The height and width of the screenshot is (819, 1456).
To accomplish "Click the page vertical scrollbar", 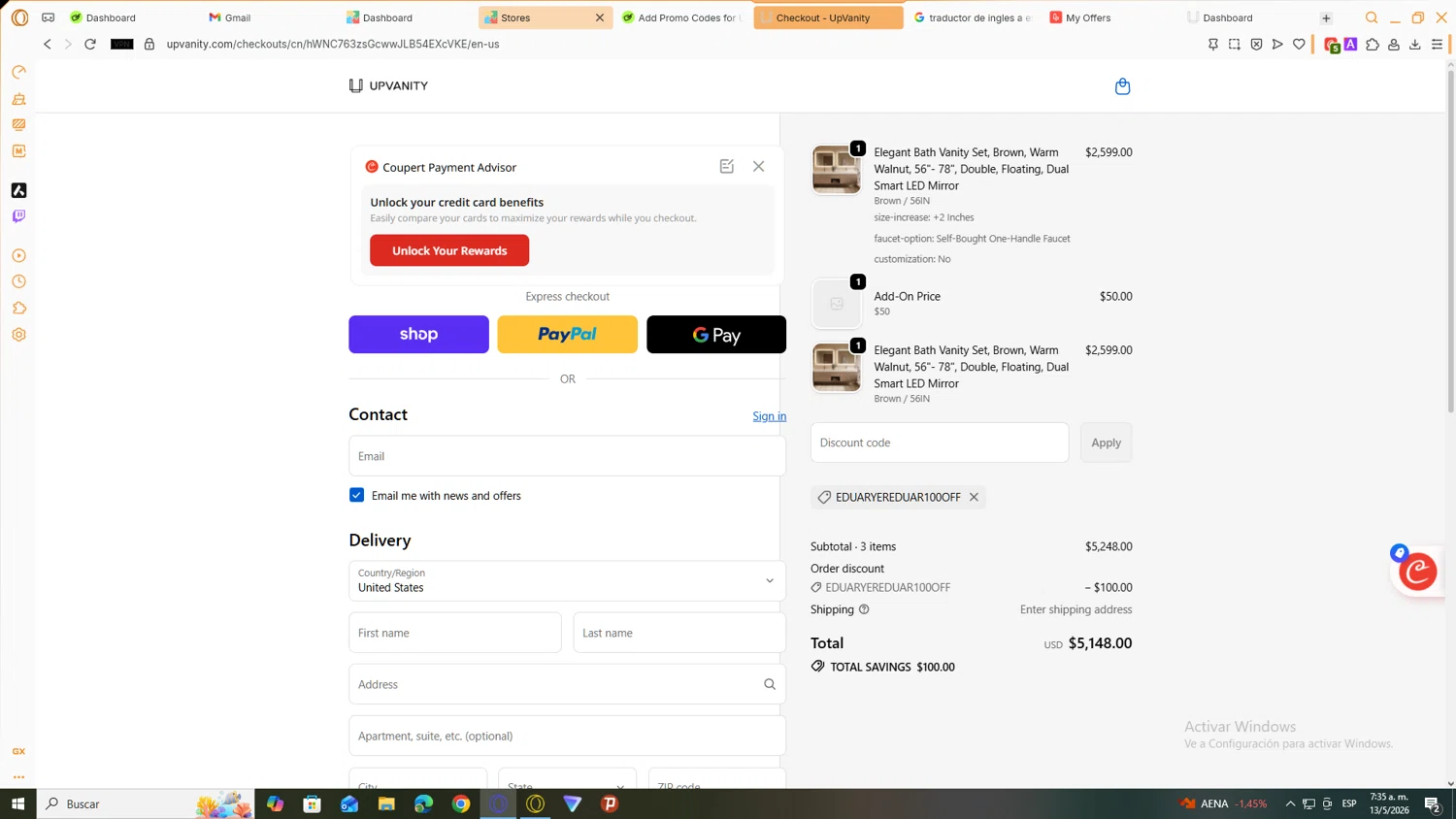I will click(x=1450, y=243).
